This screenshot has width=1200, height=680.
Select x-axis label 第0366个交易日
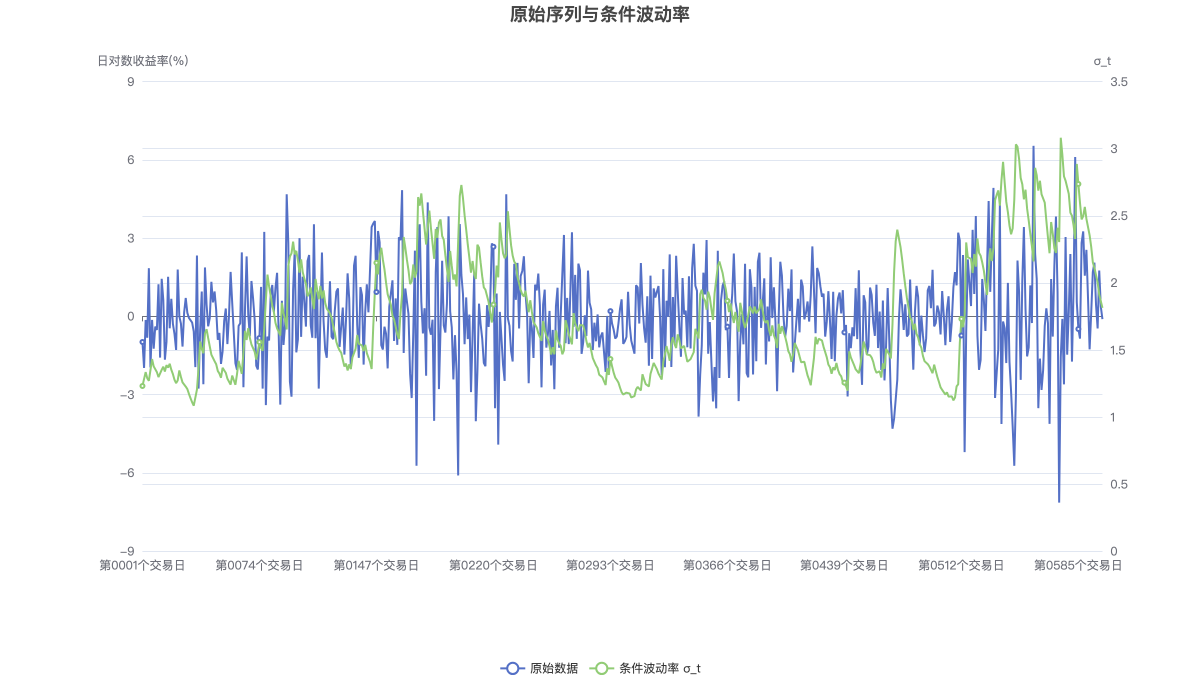click(727, 565)
